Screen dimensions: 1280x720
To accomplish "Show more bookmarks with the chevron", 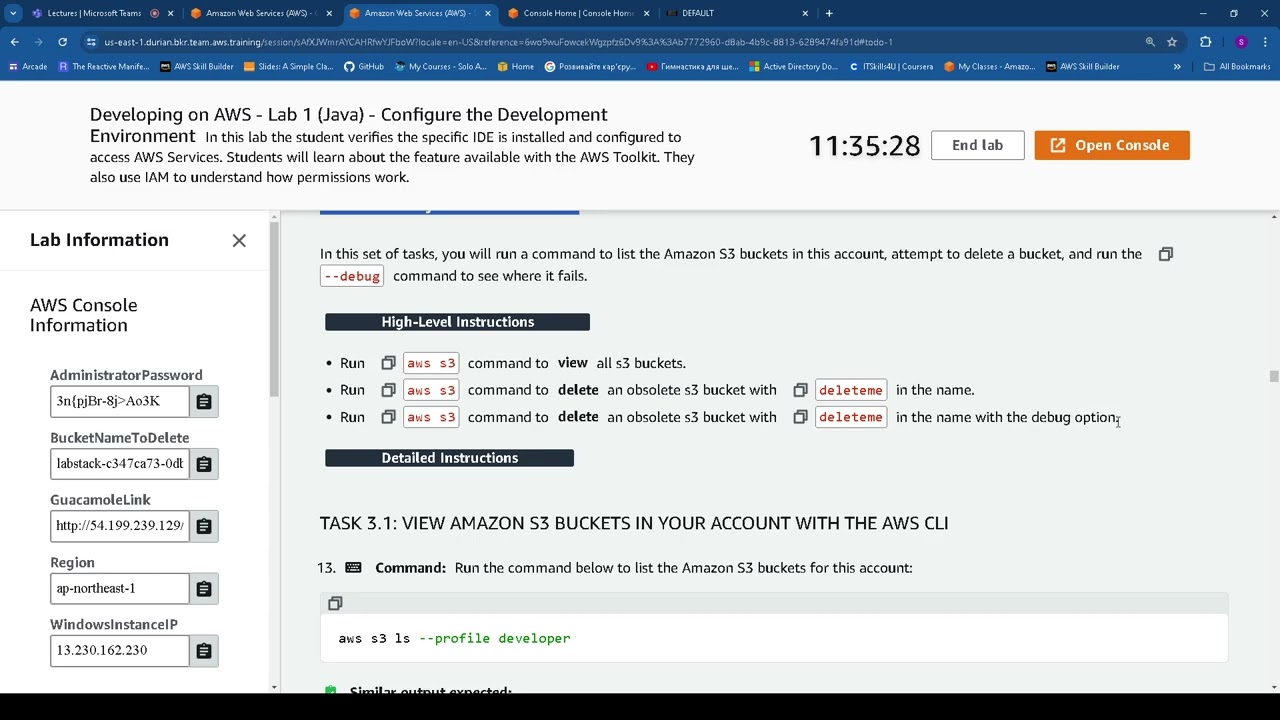I will [1177, 67].
